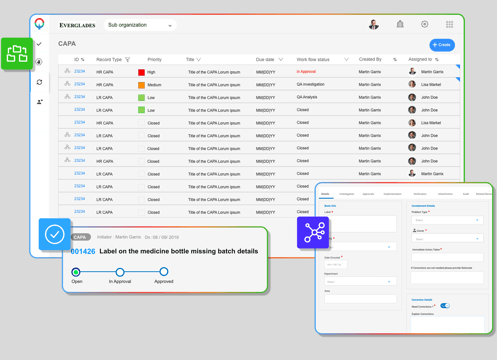
Task: Click the colorful logo in top-left corner
Action: pyautogui.click(x=40, y=24)
